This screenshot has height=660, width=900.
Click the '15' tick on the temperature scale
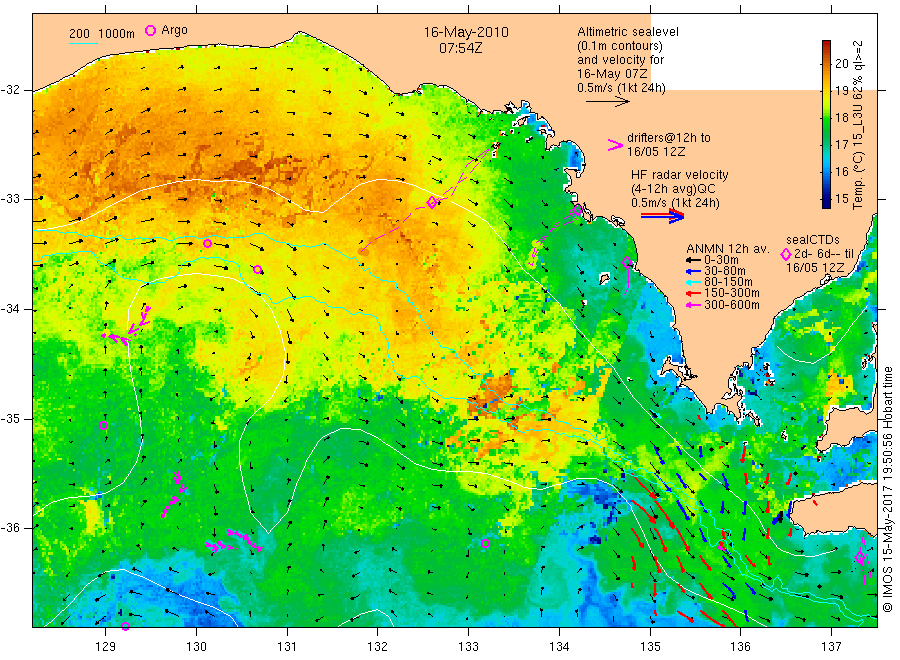pyautogui.click(x=841, y=199)
